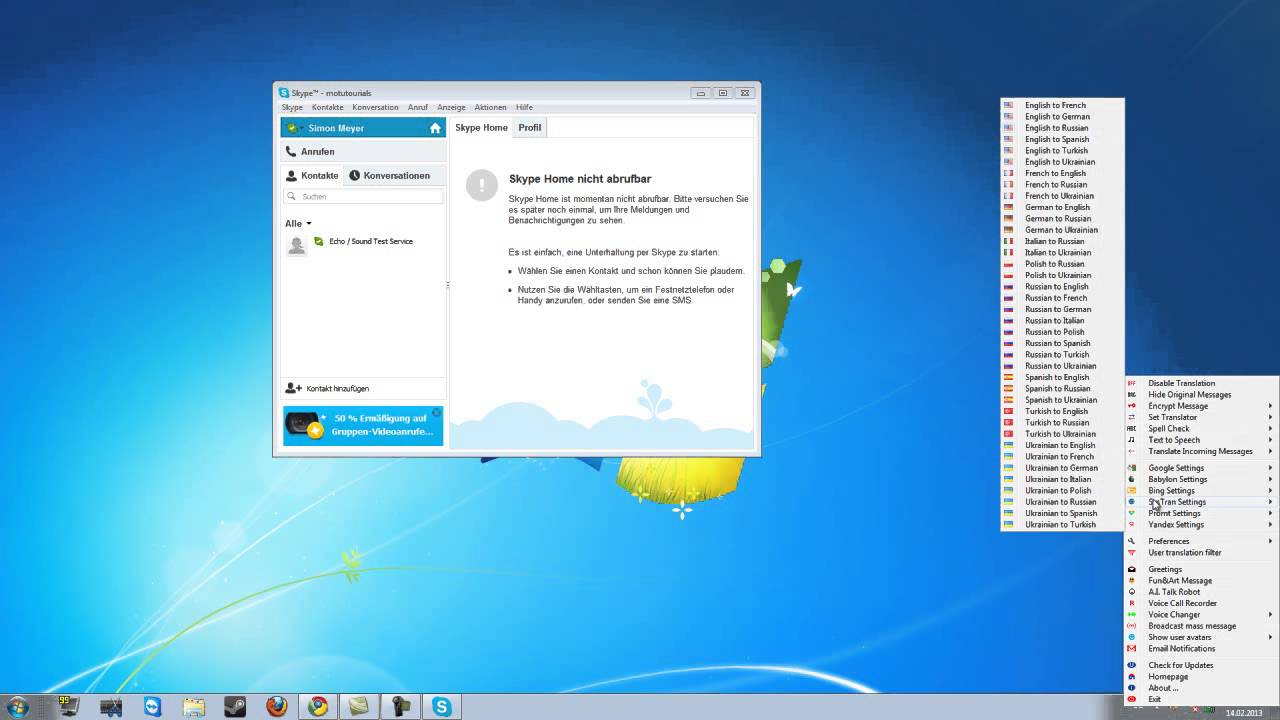Choose Hide Original Messages in the tray menu

pos(1189,394)
